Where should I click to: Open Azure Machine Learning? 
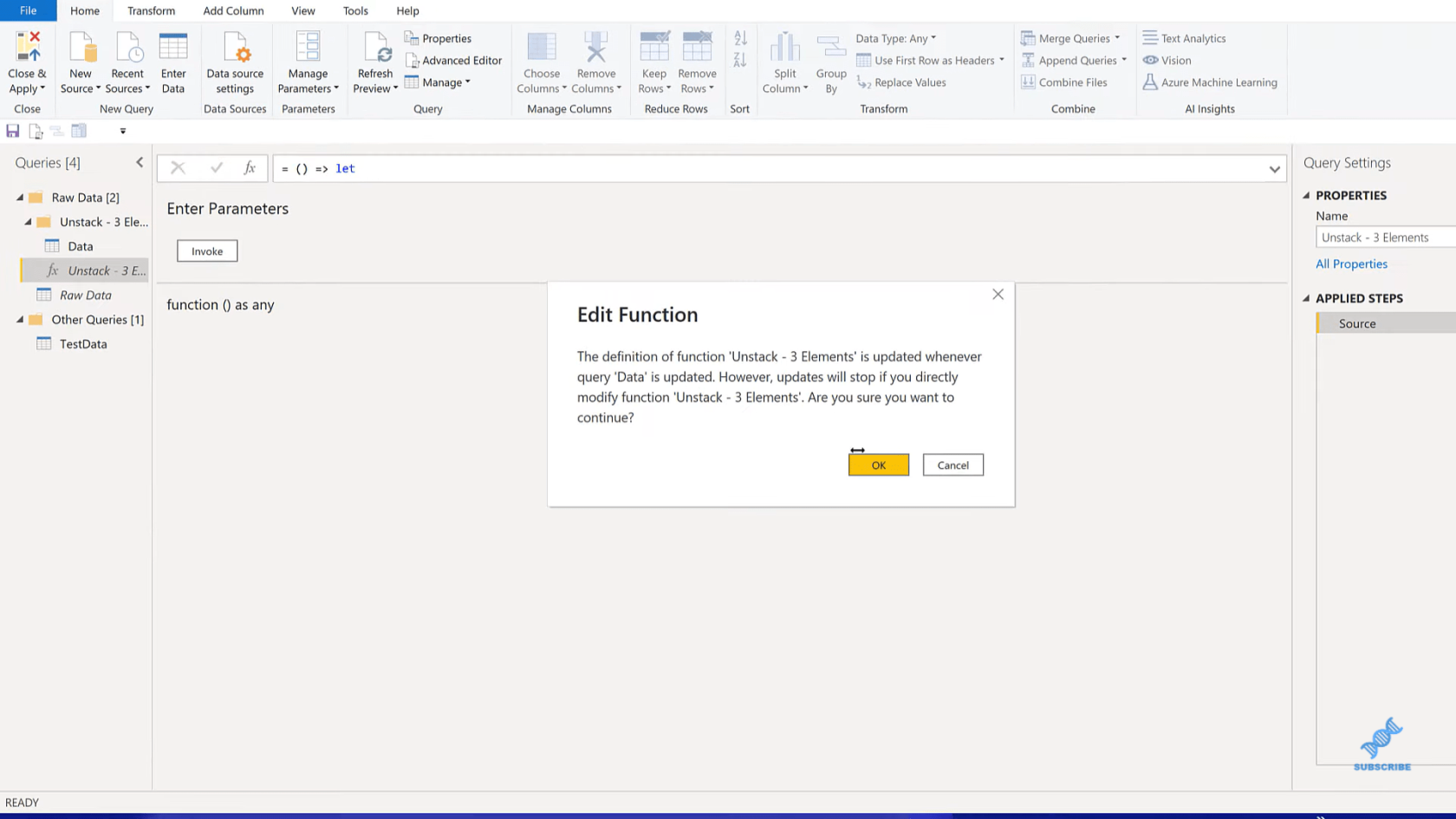(1210, 82)
